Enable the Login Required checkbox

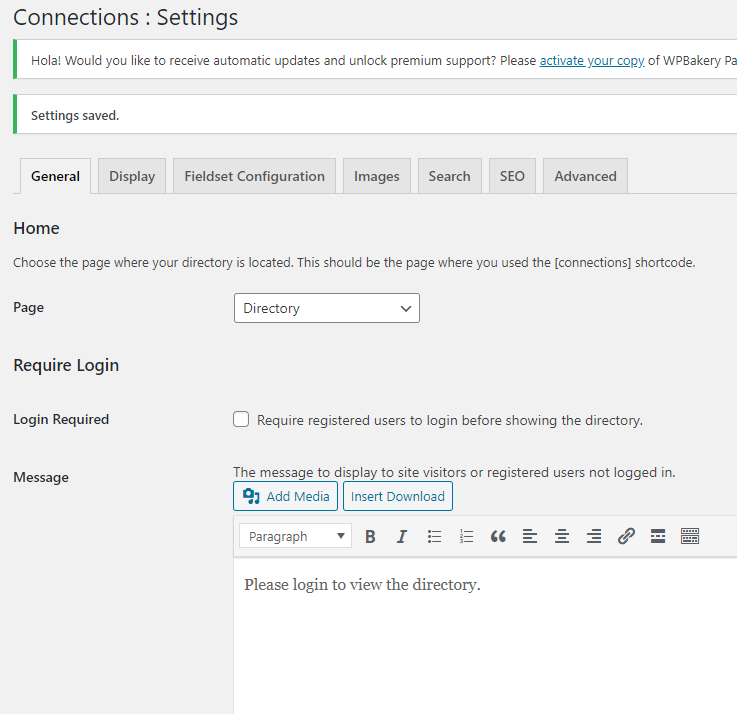click(x=241, y=419)
